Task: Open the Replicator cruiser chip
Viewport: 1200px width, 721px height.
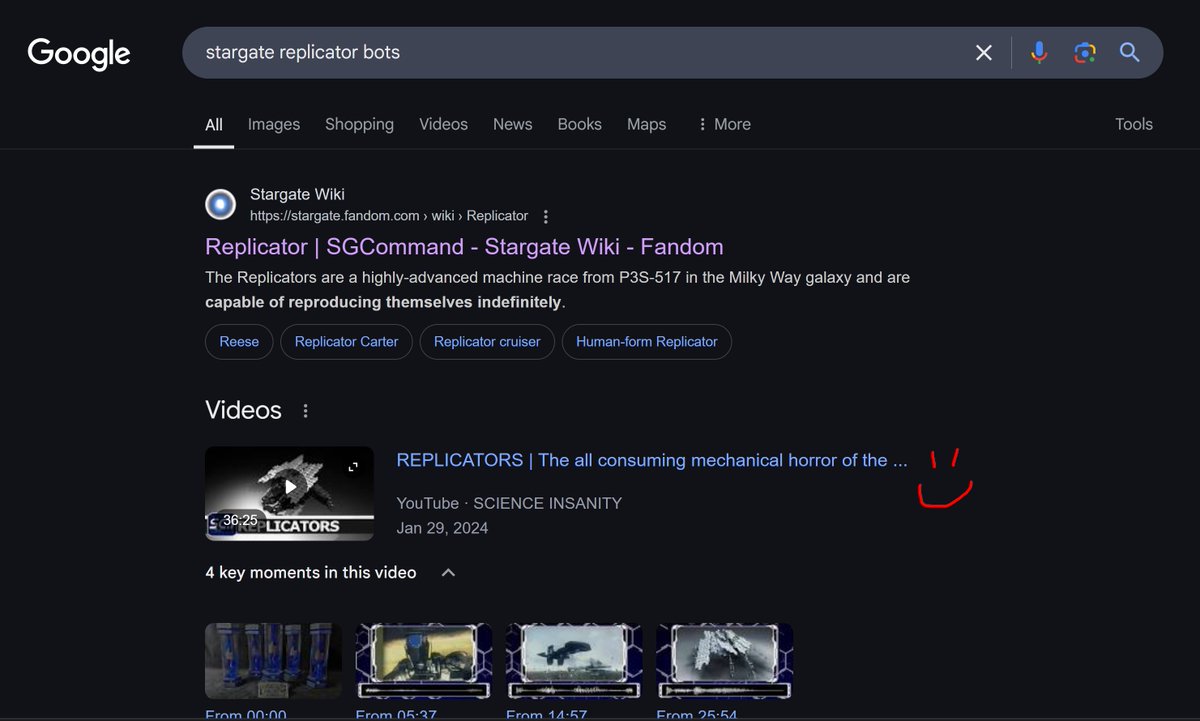Action: 487,342
